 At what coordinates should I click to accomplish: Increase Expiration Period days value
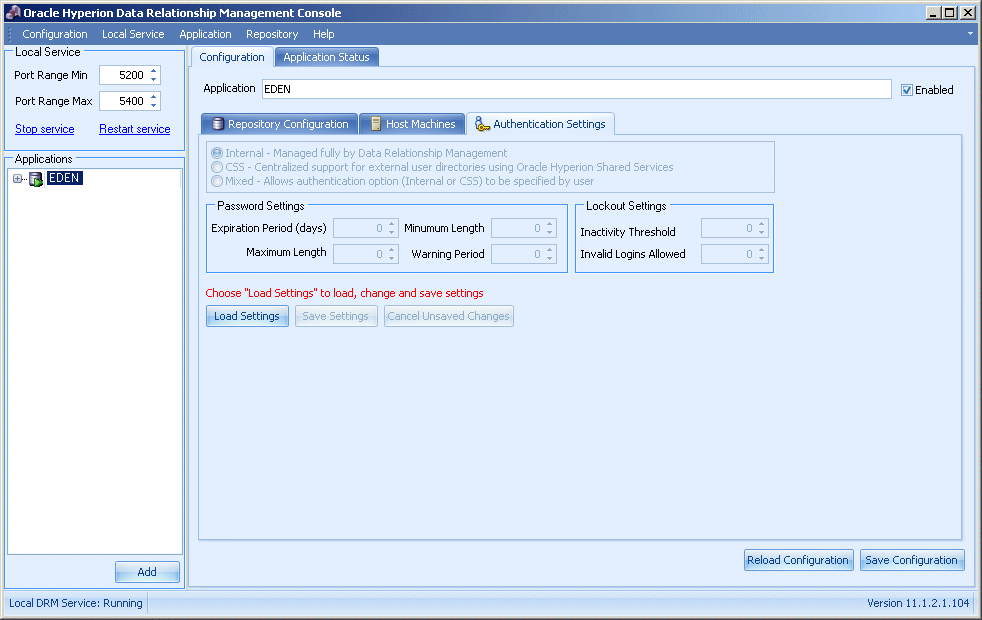[x=391, y=224]
